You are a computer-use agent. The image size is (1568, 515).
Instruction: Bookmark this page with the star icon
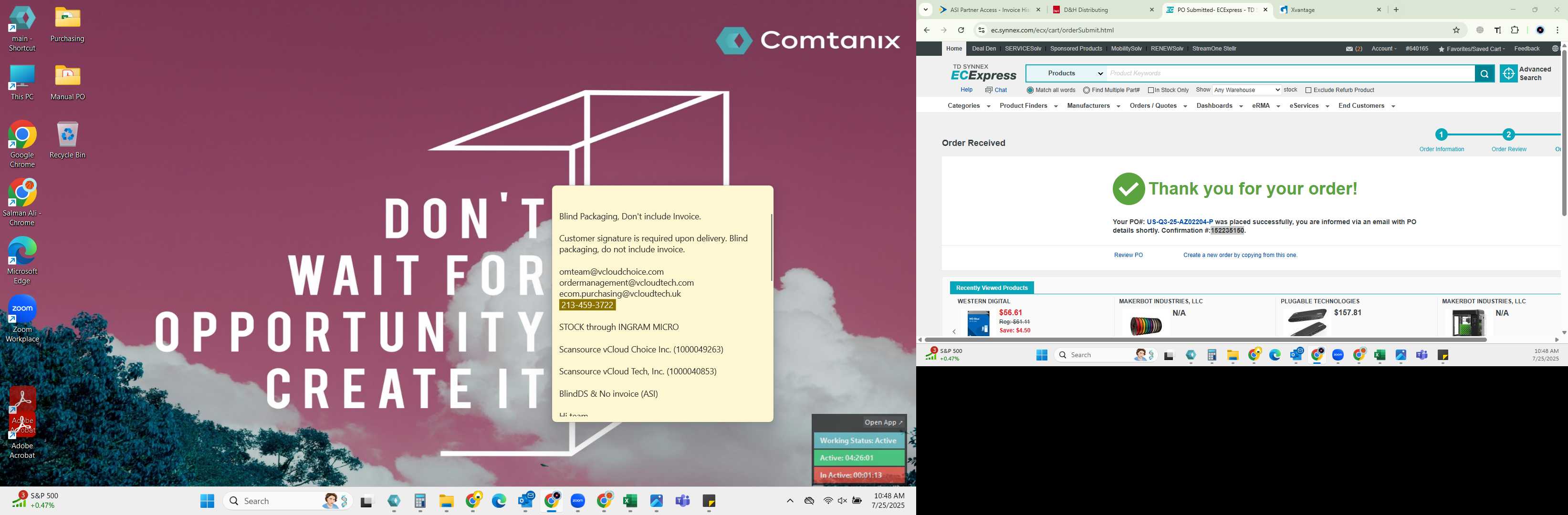(1456, 31)
